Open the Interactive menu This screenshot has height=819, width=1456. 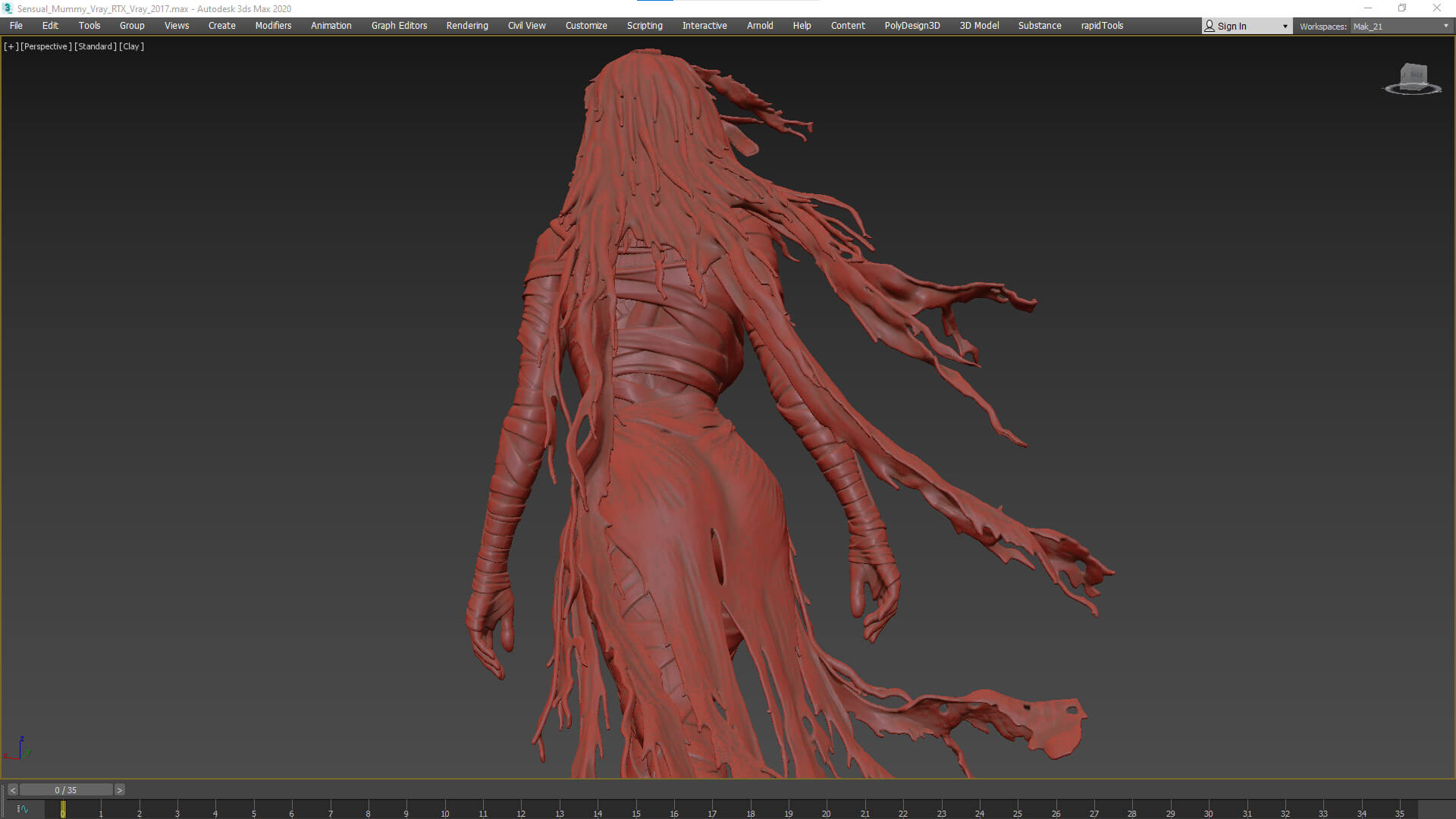(x=704, y=26)
